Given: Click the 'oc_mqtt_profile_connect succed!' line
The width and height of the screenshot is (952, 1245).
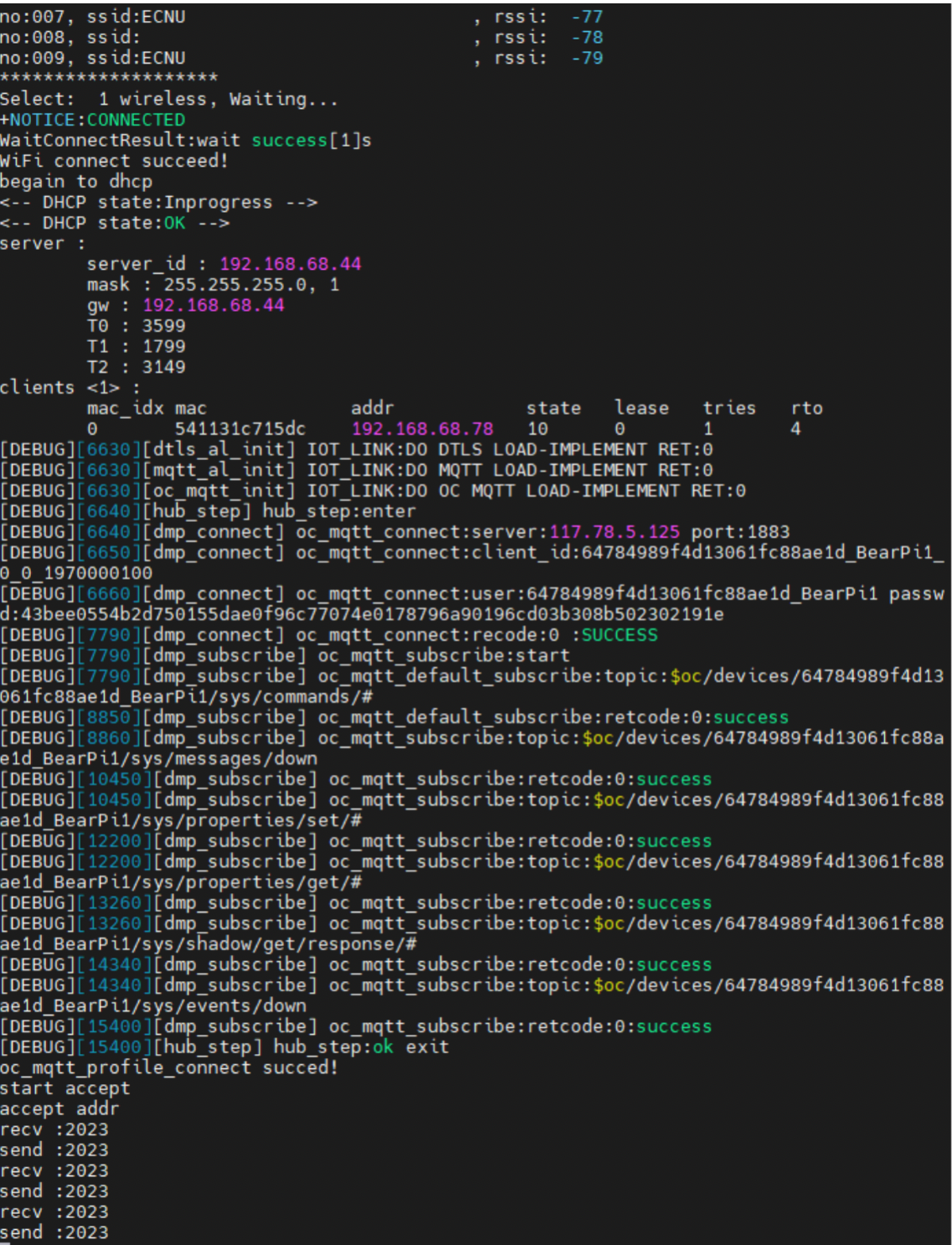Looking at the screenshot, I should pos(168,1068).
